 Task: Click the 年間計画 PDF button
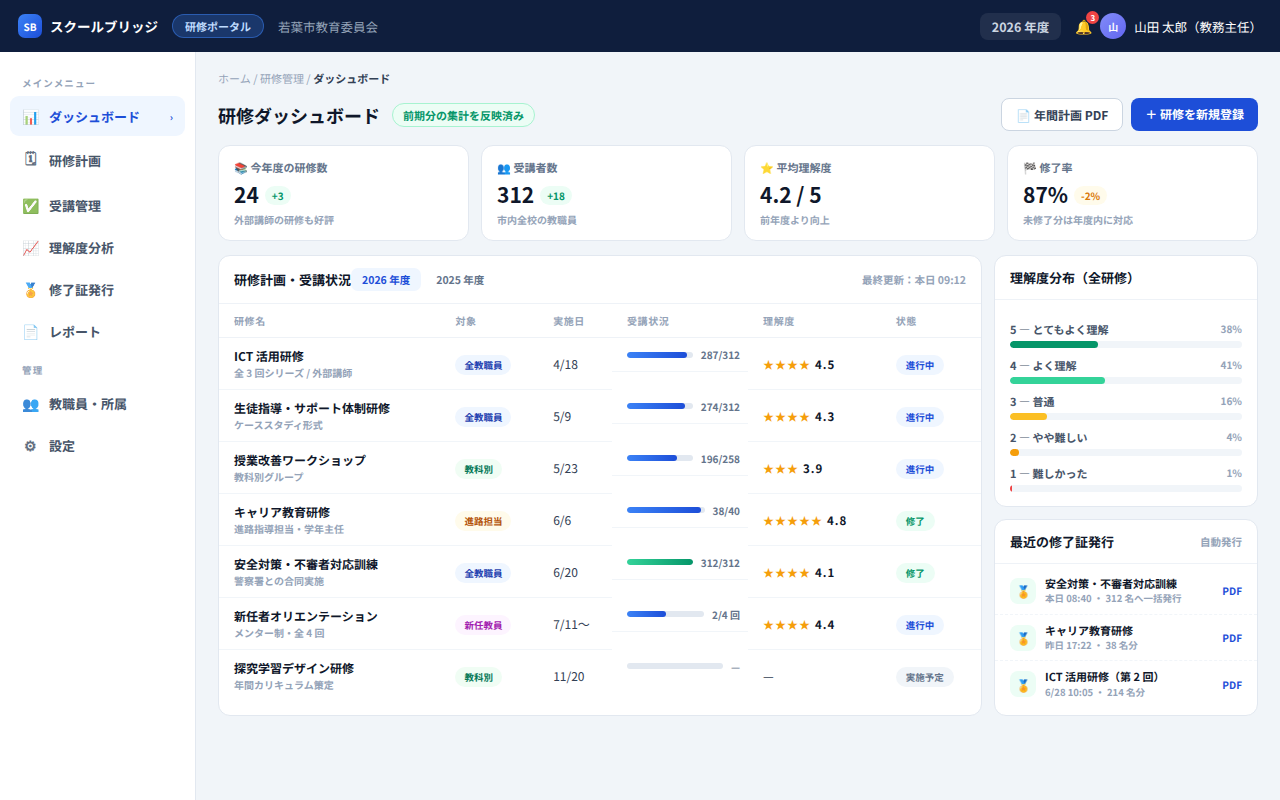tap(1062, 115)
